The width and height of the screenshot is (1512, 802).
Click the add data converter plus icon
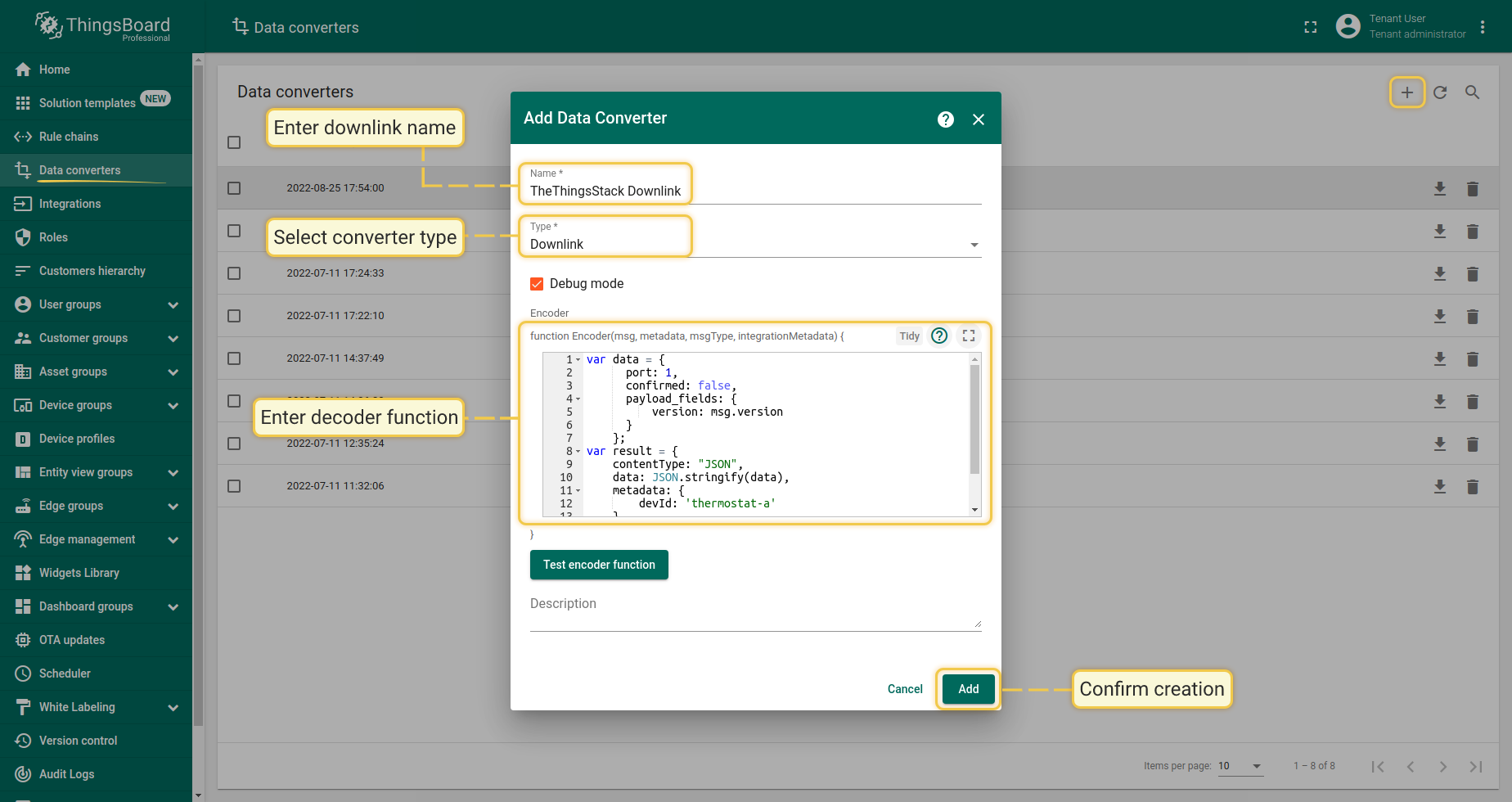point(1407,92)
